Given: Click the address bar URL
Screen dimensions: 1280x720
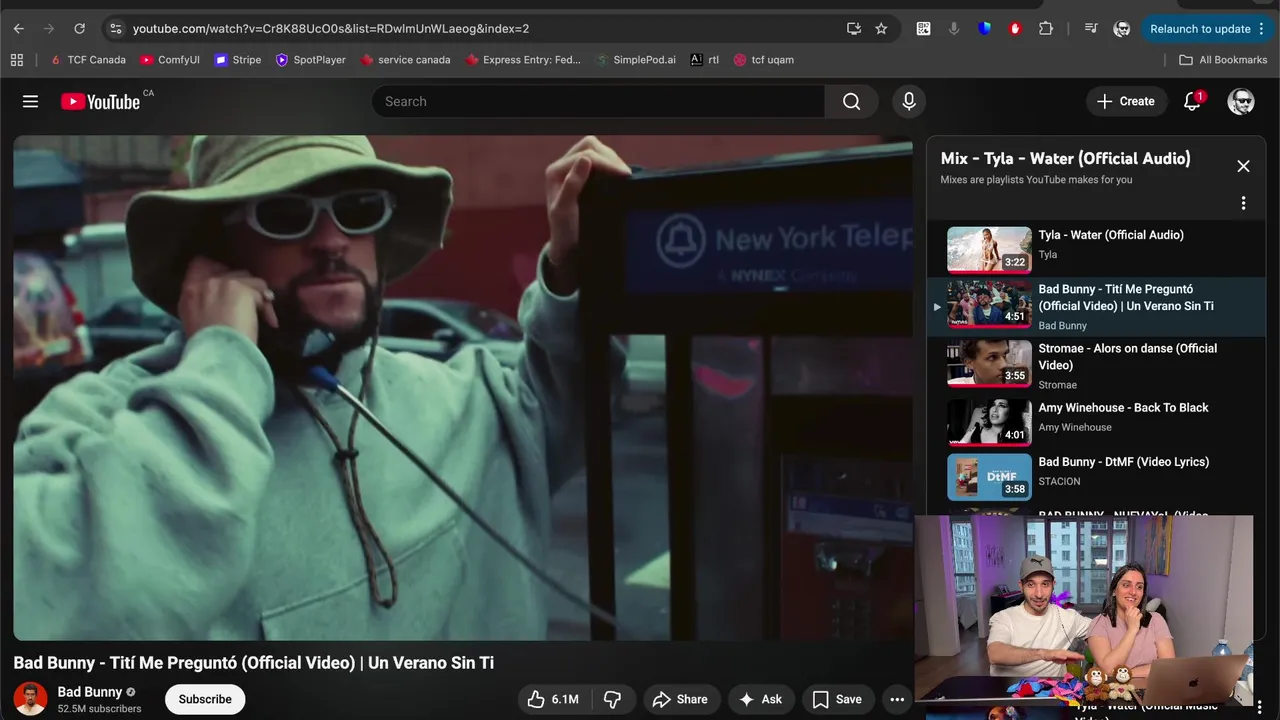Looking at the screenshot, I should pos(331,29).
